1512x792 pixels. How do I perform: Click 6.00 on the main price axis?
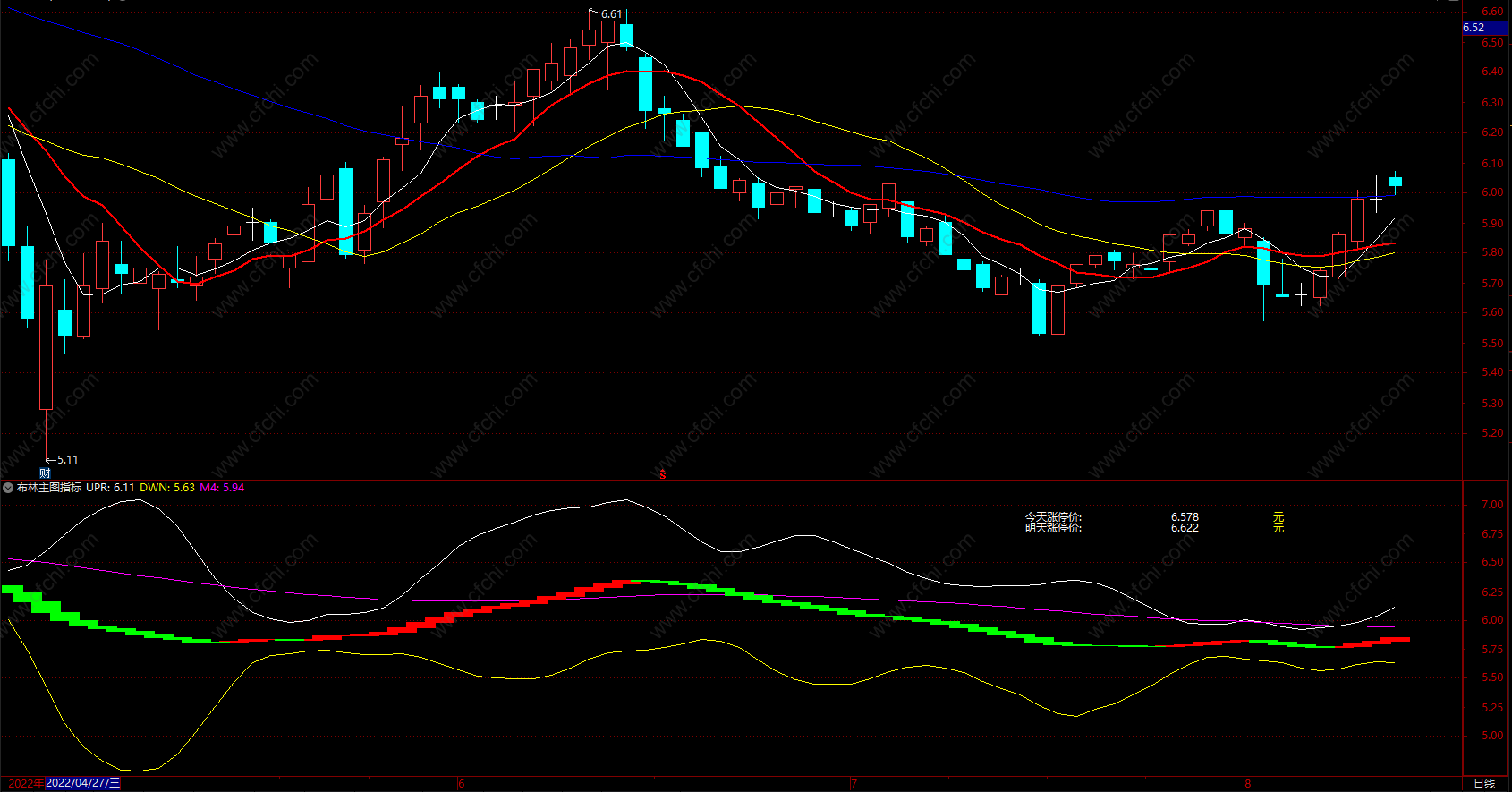tap(1492, 192)
